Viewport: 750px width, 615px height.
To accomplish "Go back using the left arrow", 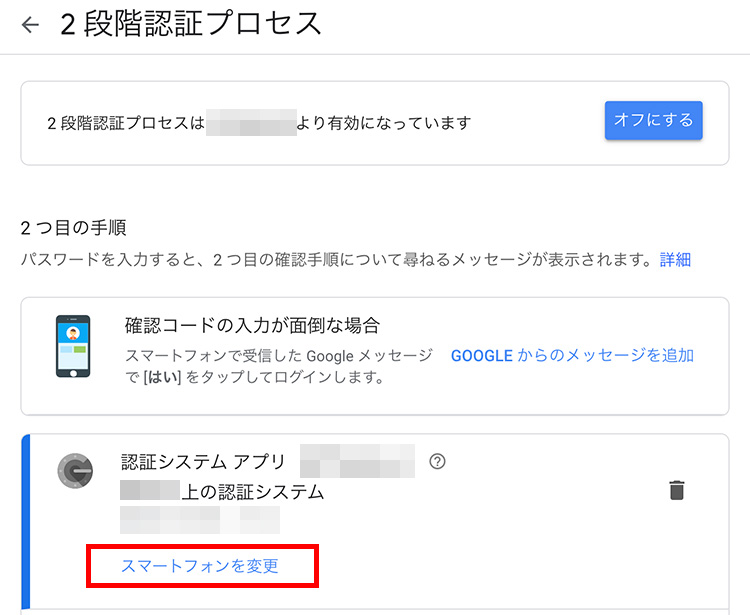I will (x=31, y=25).
